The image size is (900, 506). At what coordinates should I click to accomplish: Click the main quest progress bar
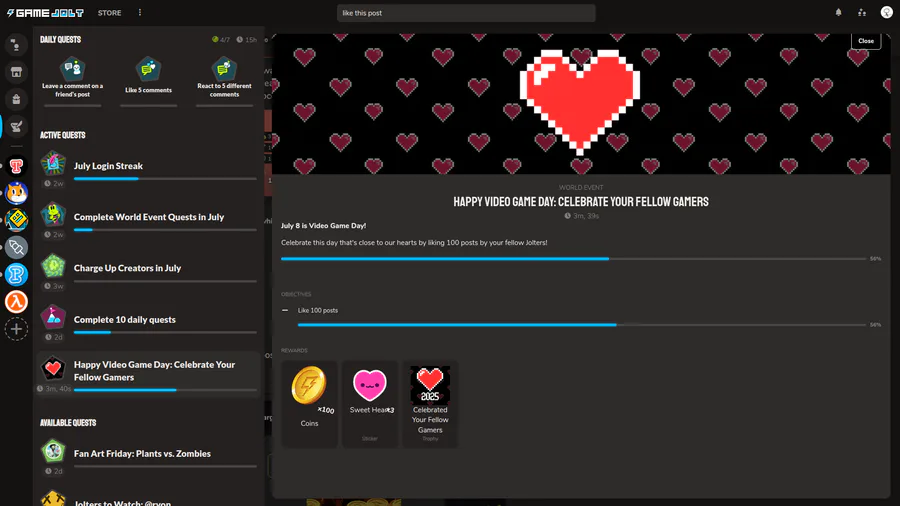click(x=573, y=259)
